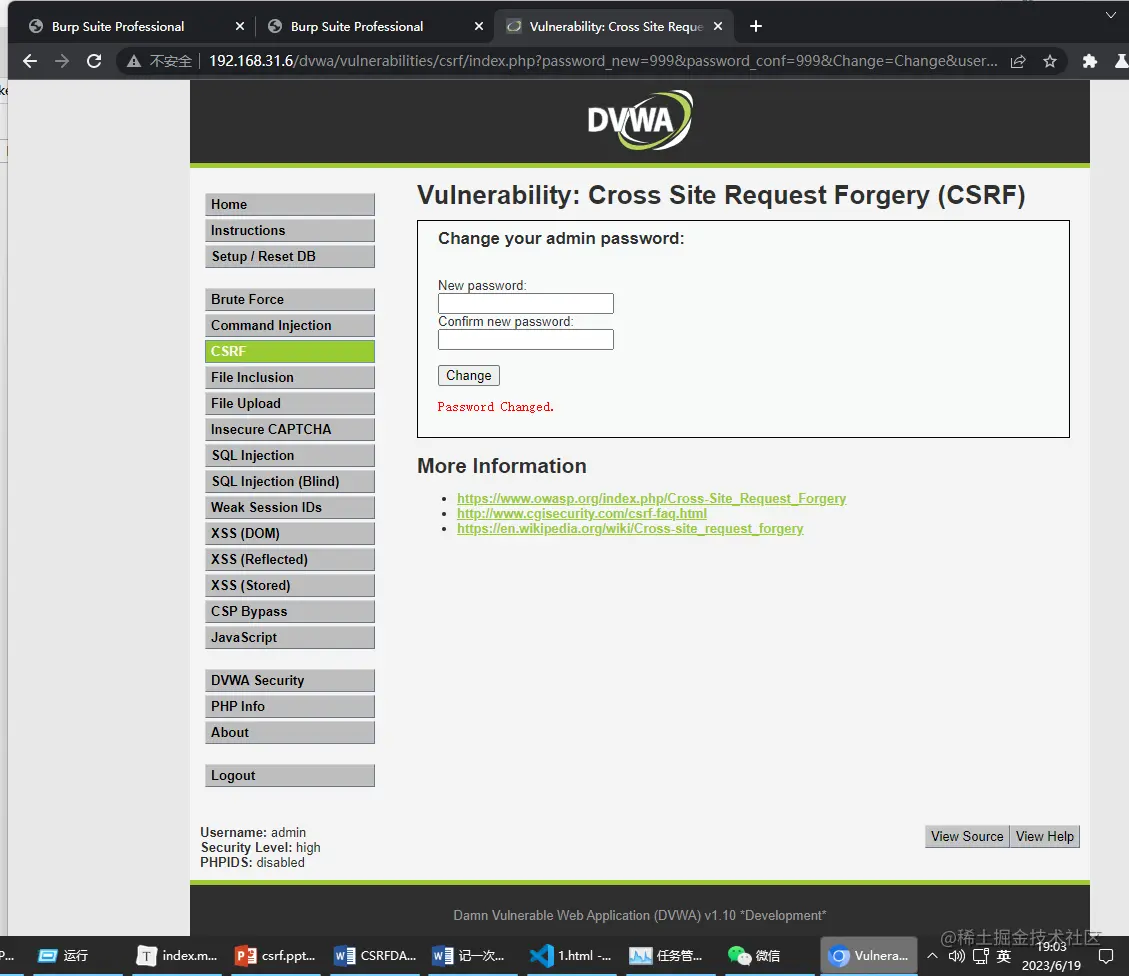1129x976 pixels.
Task: Open Weak Session IDs page
Action: (289, 507)
